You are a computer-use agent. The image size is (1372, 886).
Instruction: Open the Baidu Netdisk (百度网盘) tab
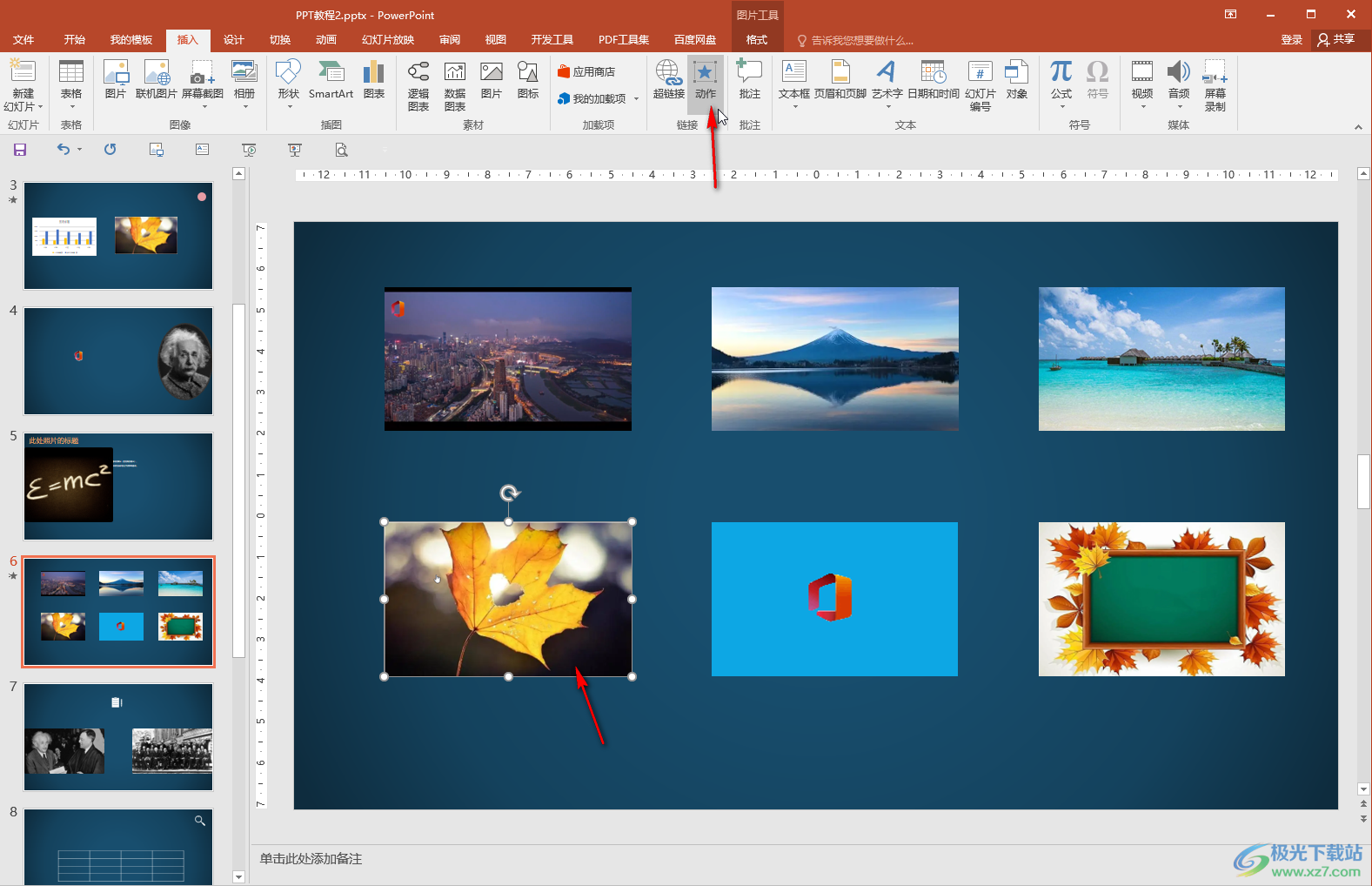click(695, 40)
